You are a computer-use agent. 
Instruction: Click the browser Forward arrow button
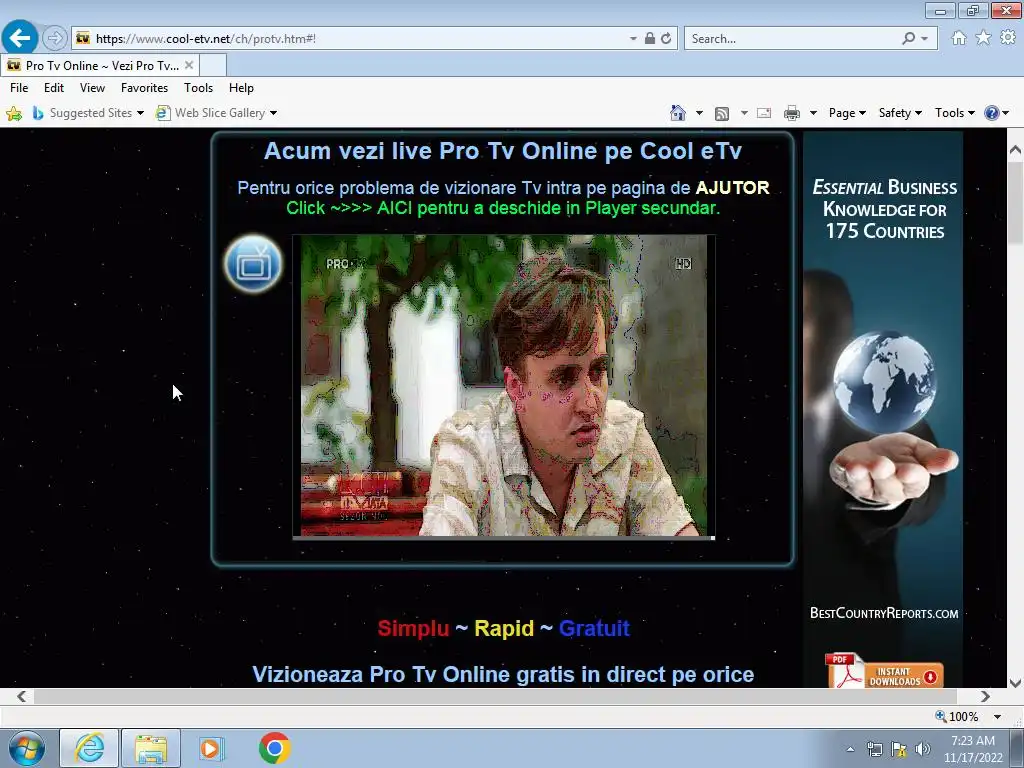55,39
